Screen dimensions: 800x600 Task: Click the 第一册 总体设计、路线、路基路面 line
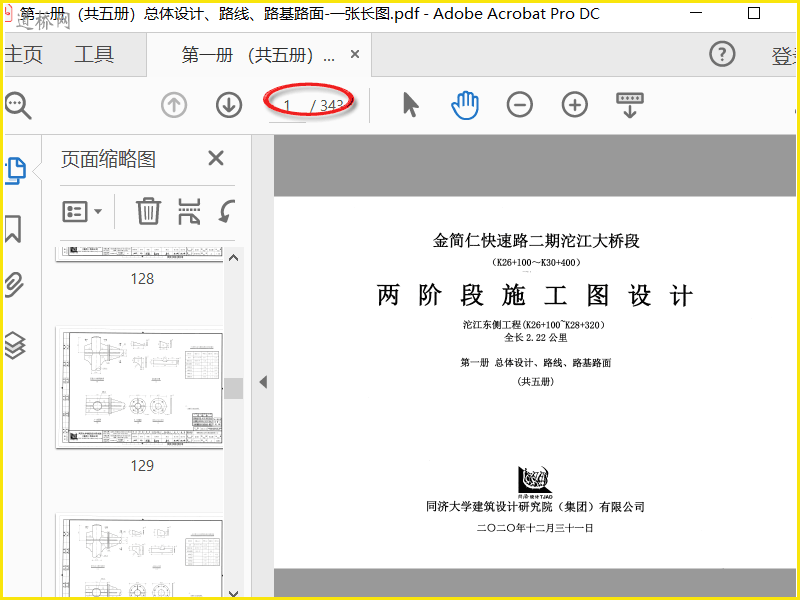[x=536, y=363]
